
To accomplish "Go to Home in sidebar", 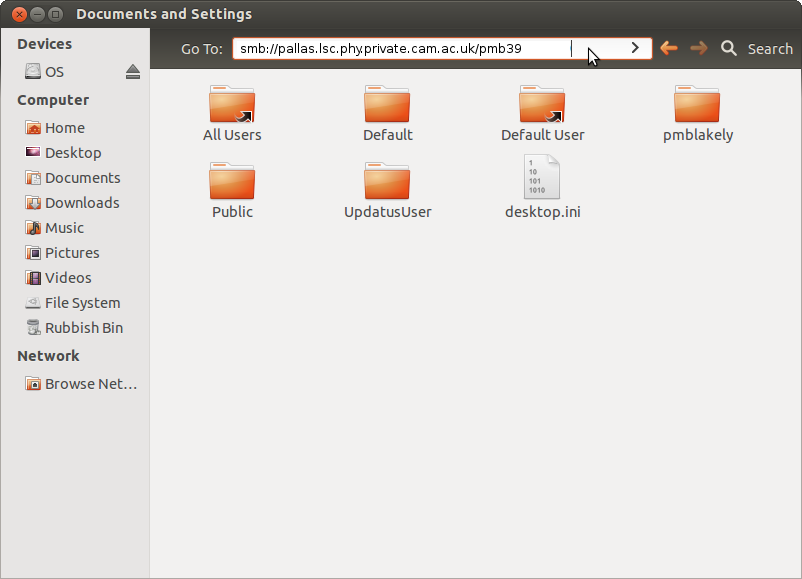I will click(64, 128).
